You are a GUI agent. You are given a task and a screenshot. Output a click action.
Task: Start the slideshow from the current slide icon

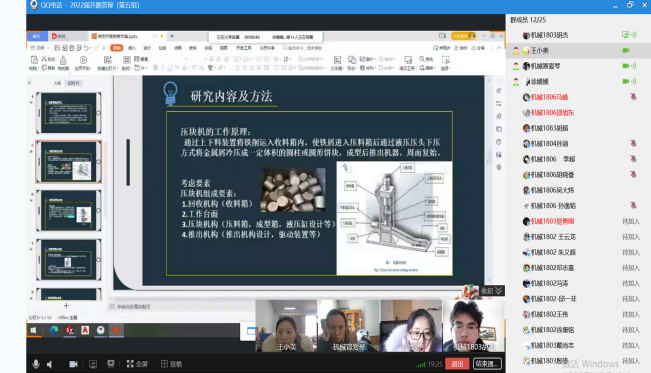click(x=83, y=63)
